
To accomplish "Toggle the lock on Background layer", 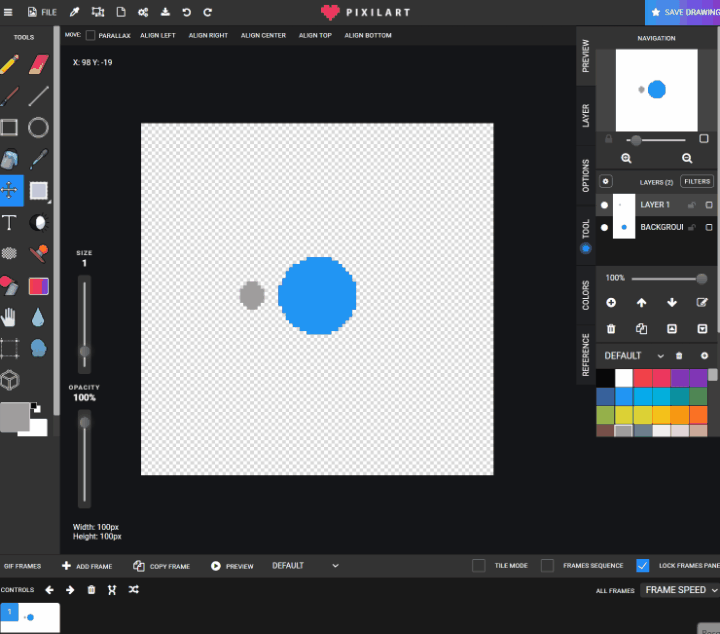I will (692, 227).
